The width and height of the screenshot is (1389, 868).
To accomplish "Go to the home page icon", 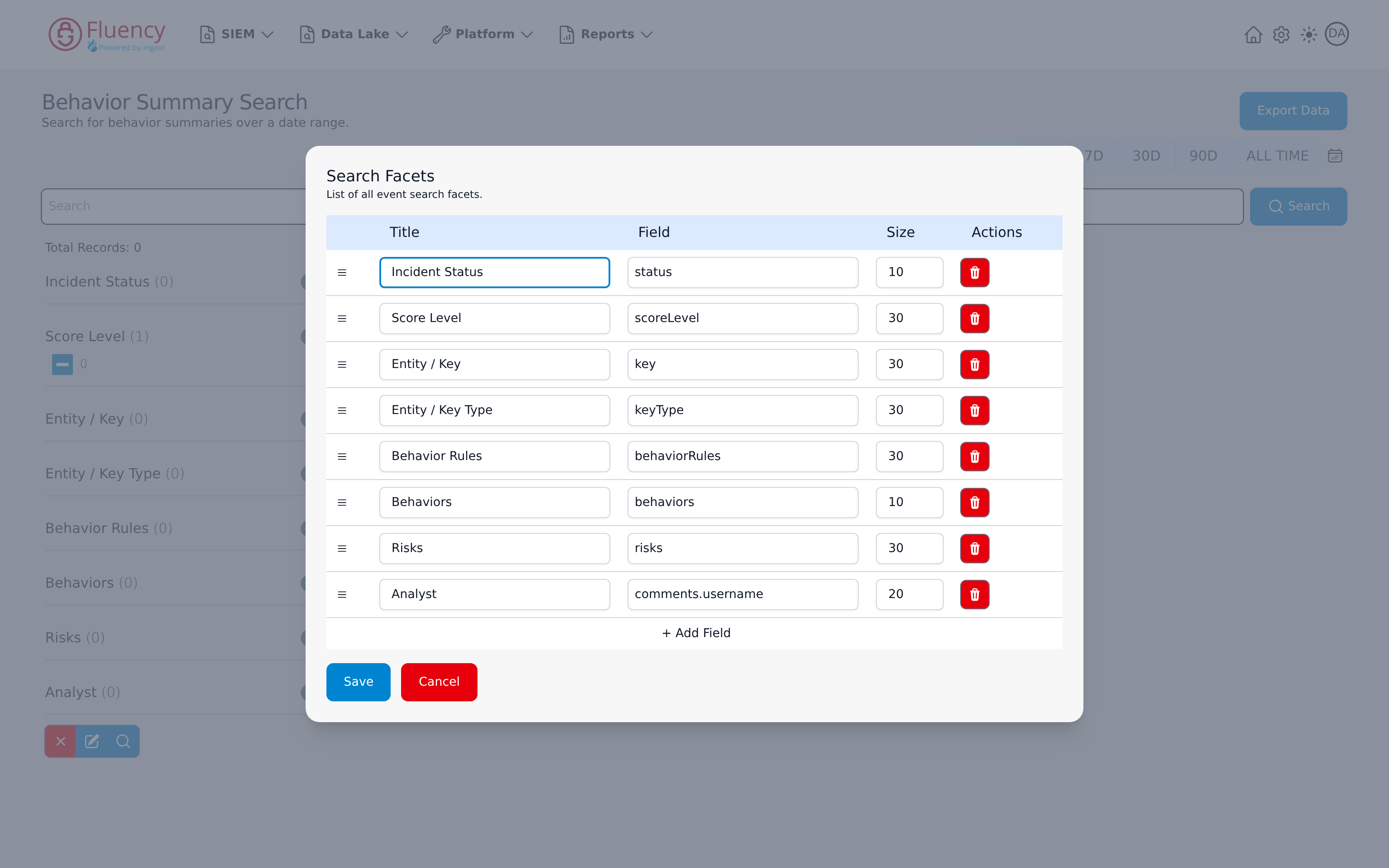I will (x=1253, y=34).
